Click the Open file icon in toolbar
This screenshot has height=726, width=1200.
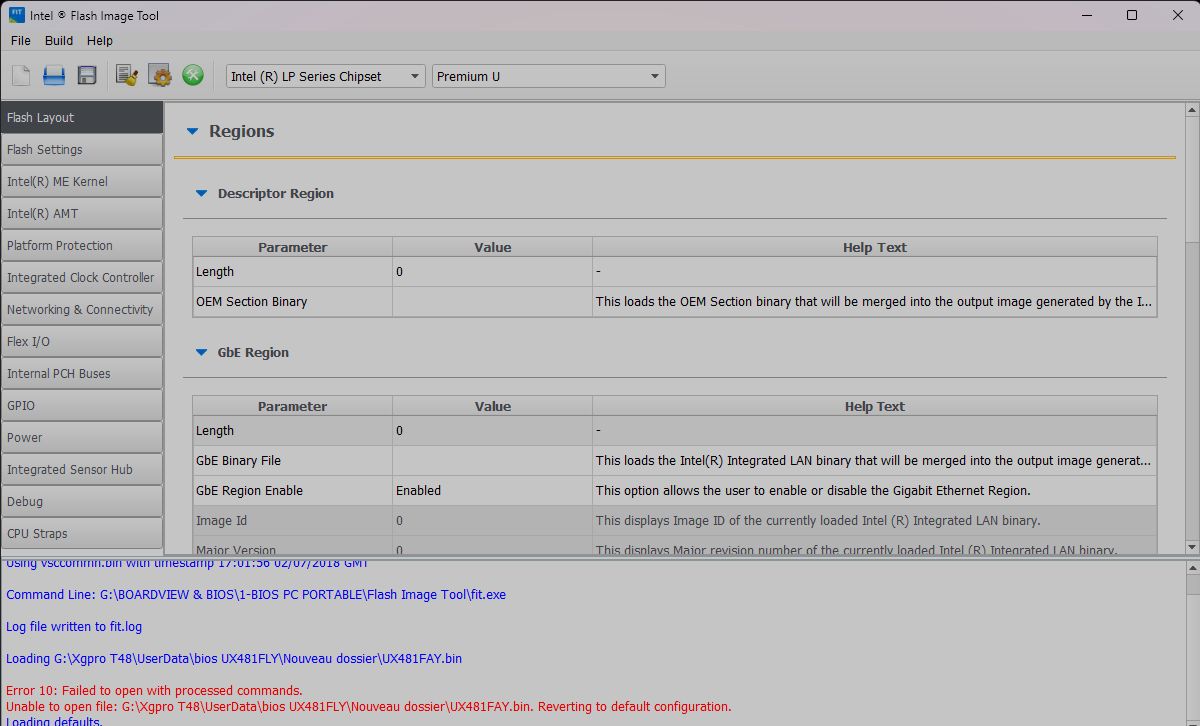(54, 76)
